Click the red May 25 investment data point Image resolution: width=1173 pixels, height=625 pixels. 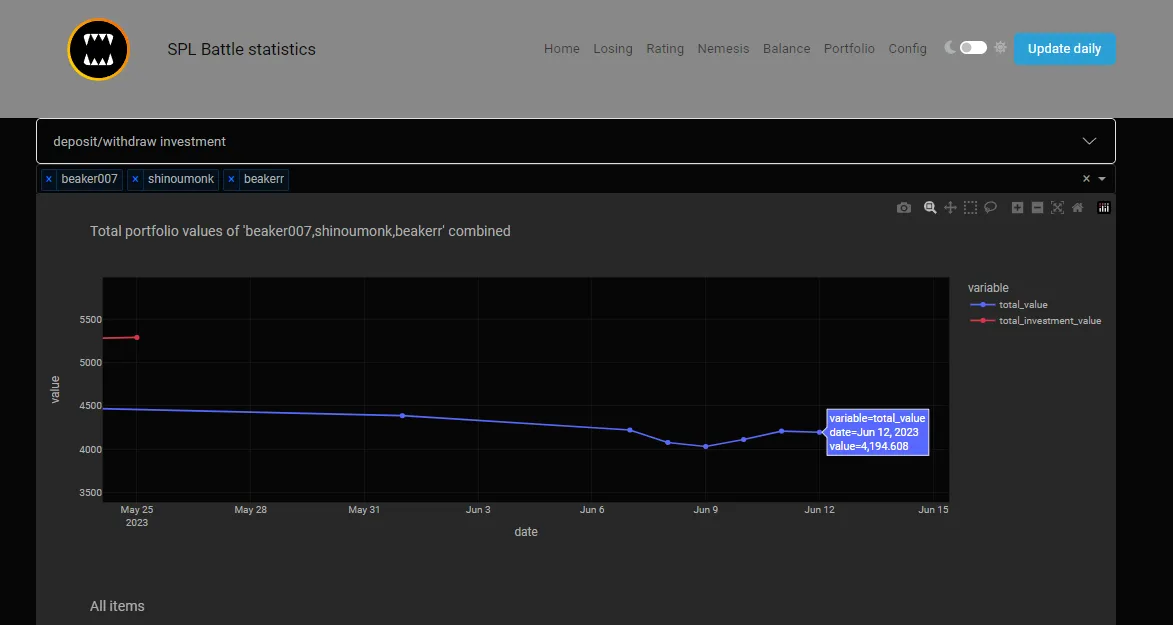[137, 338]
